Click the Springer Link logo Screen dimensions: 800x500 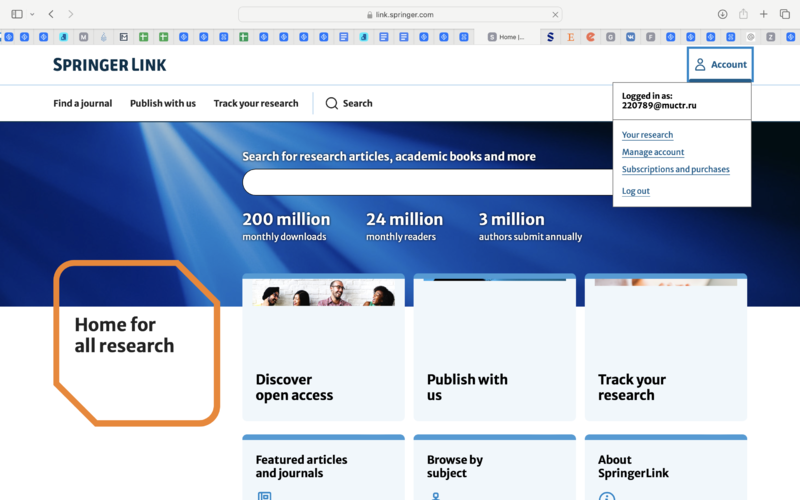point(110,65)
